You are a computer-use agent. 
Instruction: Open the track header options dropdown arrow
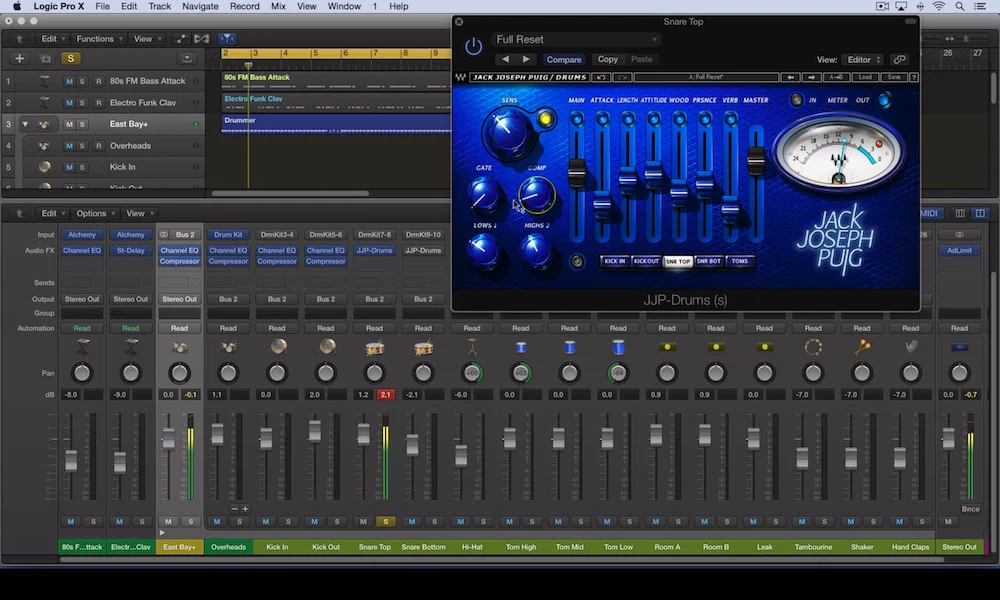pos(187,59)
